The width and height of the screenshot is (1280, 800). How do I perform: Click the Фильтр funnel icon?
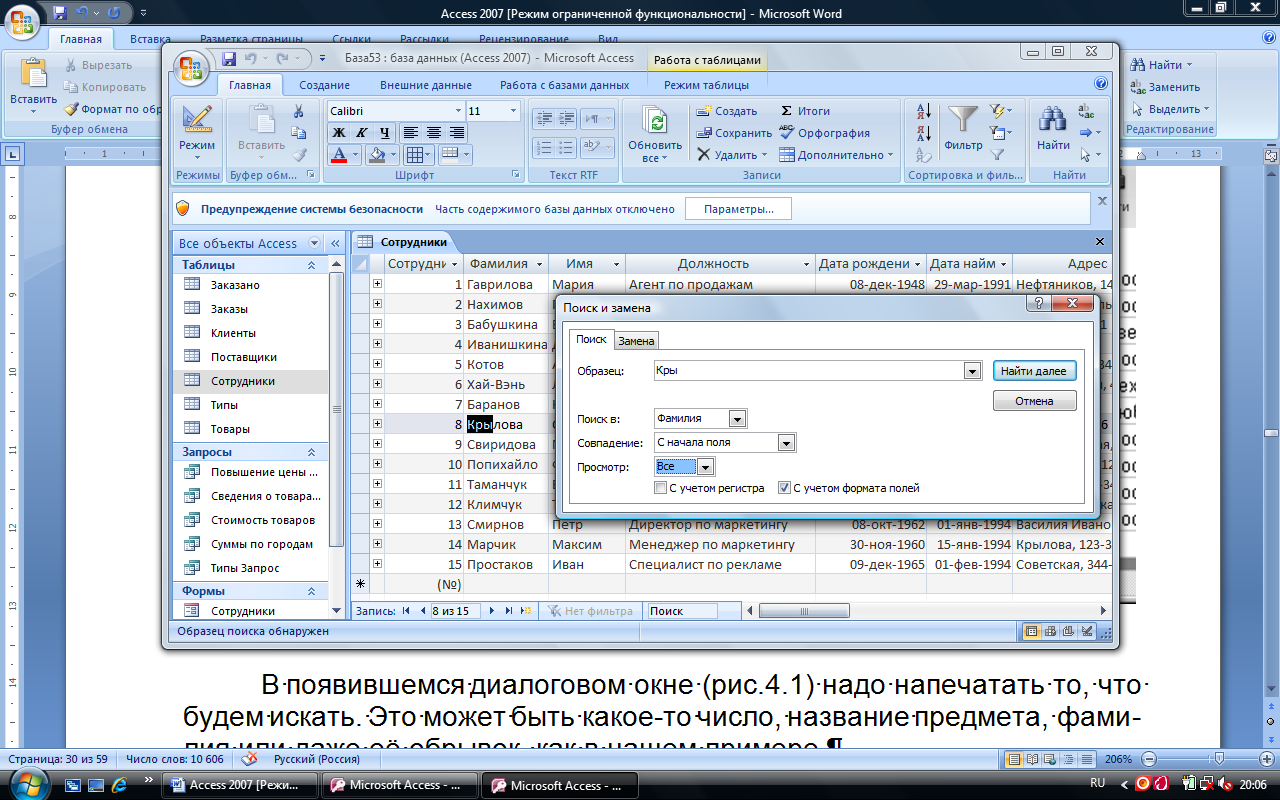(963, 128)
